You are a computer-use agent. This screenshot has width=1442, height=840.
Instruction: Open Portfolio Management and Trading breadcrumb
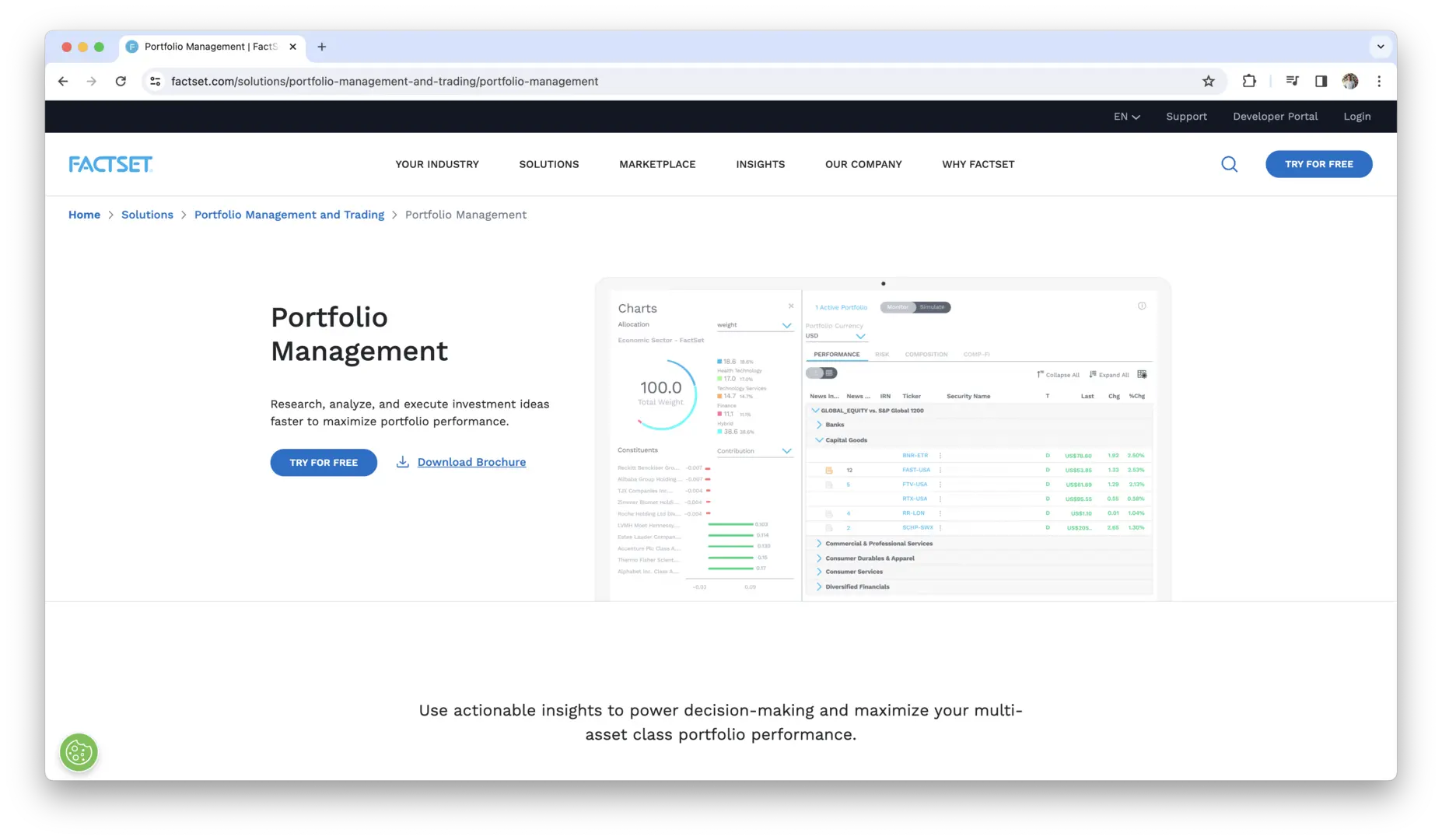tap(289, 215)
